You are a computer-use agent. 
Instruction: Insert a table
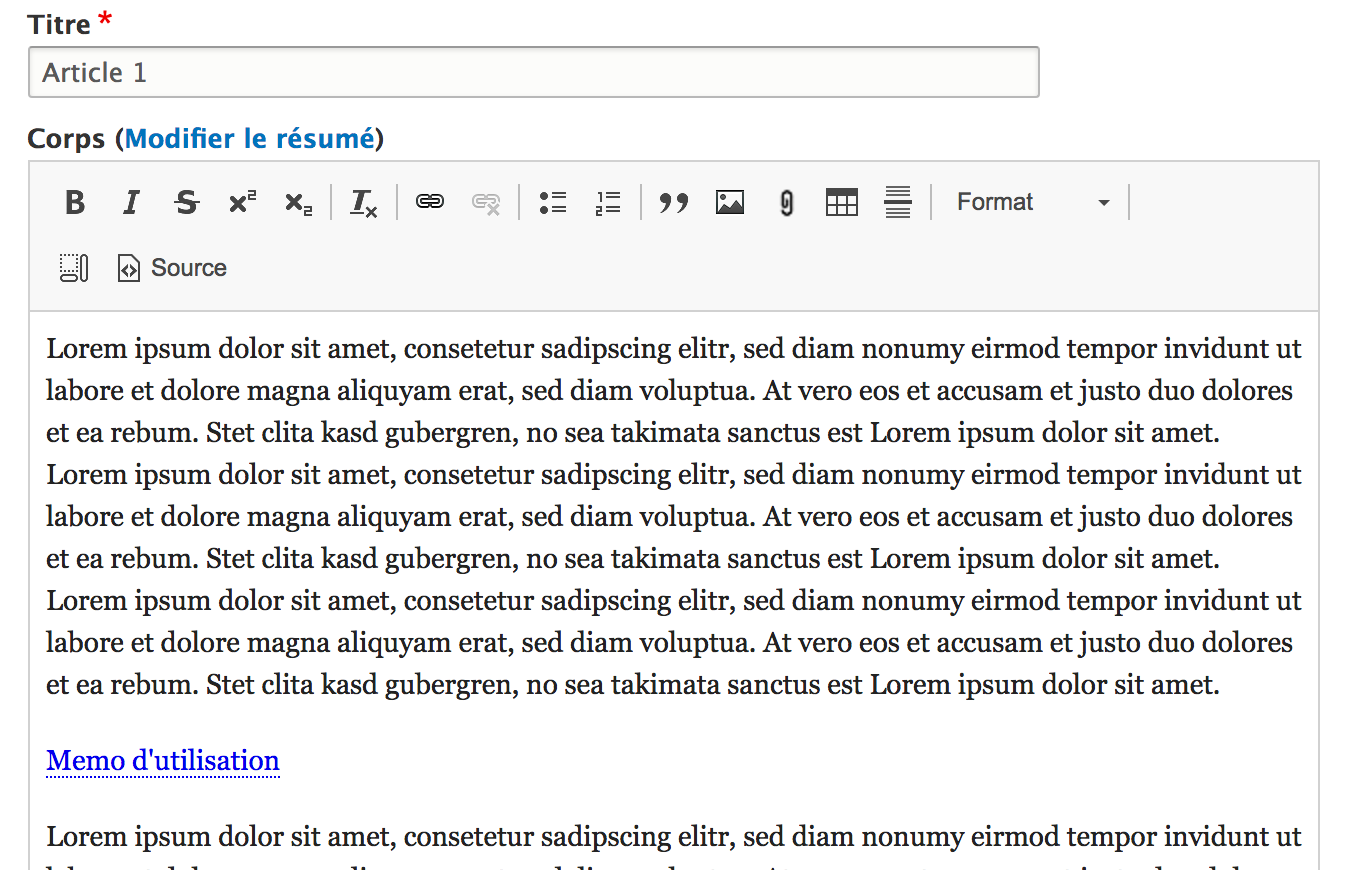coord(842,203)
